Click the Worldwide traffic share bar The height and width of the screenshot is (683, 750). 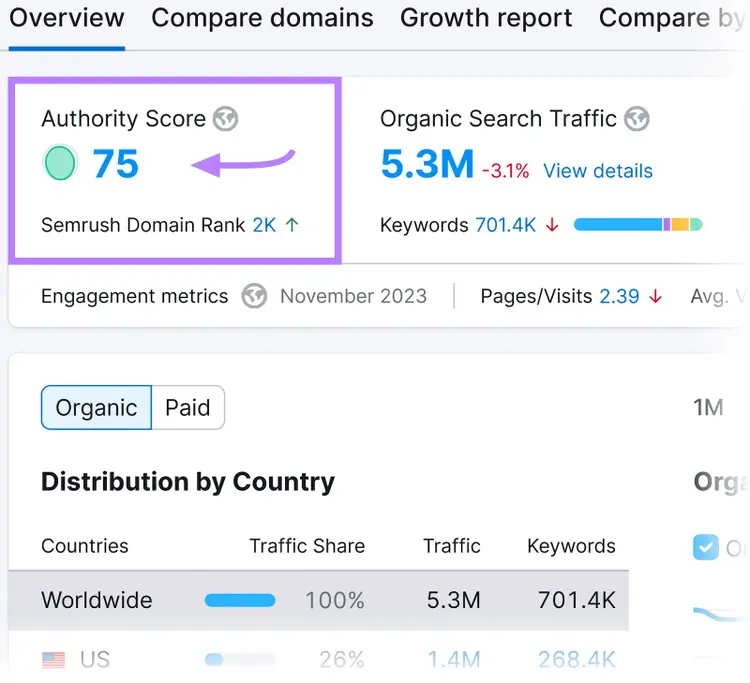coord(240,600)
